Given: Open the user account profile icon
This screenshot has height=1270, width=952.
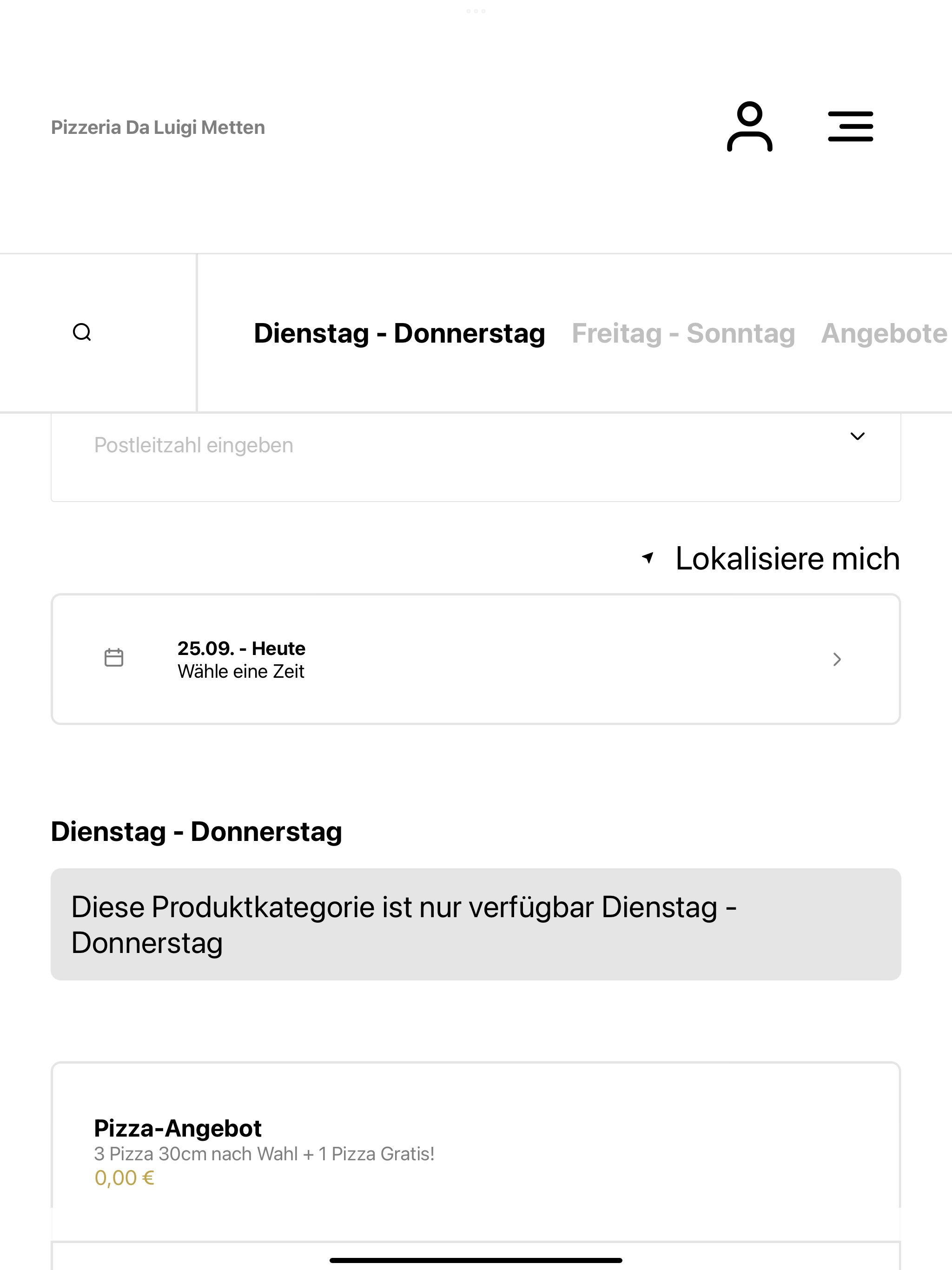Looking at the screenshot, I should coord(749,126).
